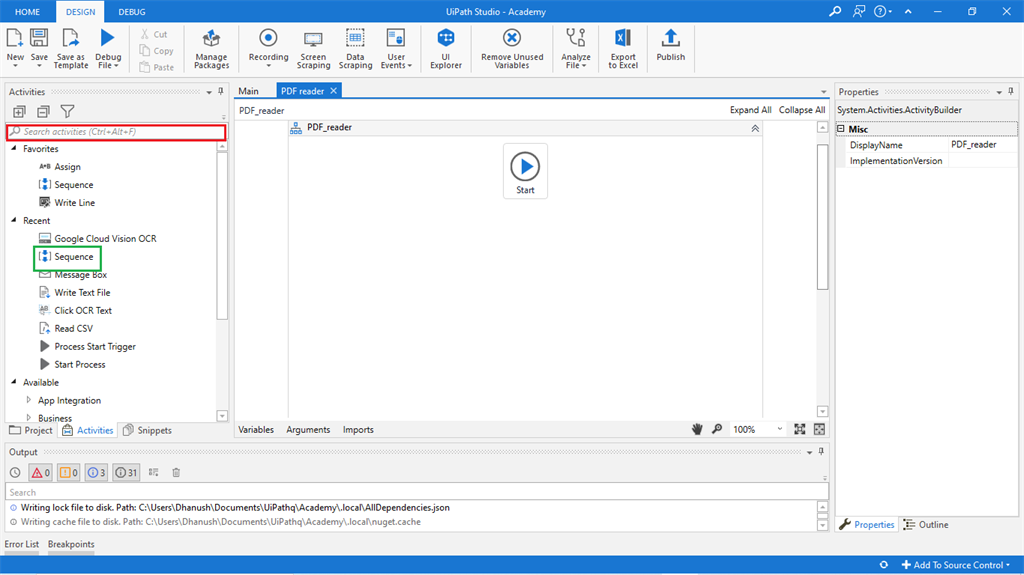Run Debug File
This screenshot has width=1024, height=575.
point(108,48)
